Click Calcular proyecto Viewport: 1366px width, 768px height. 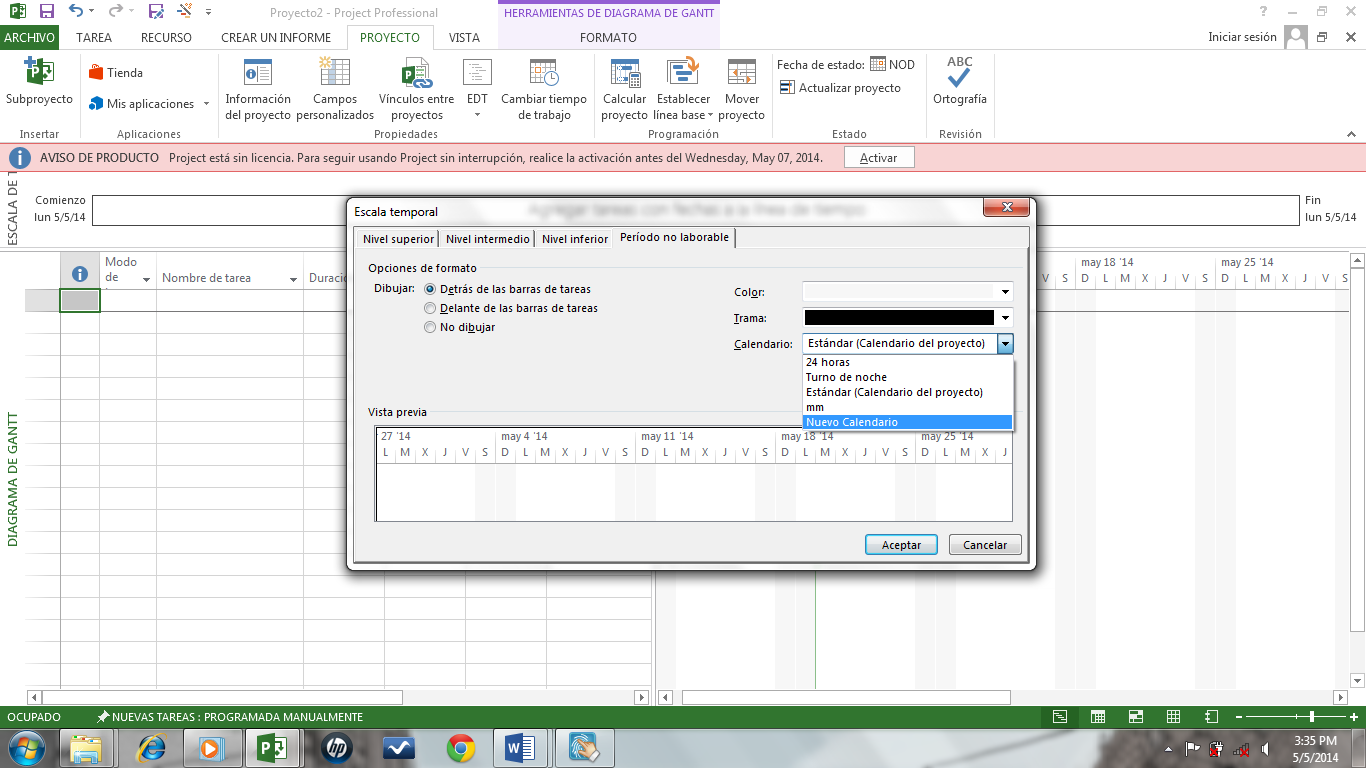[x=625, y=90]
